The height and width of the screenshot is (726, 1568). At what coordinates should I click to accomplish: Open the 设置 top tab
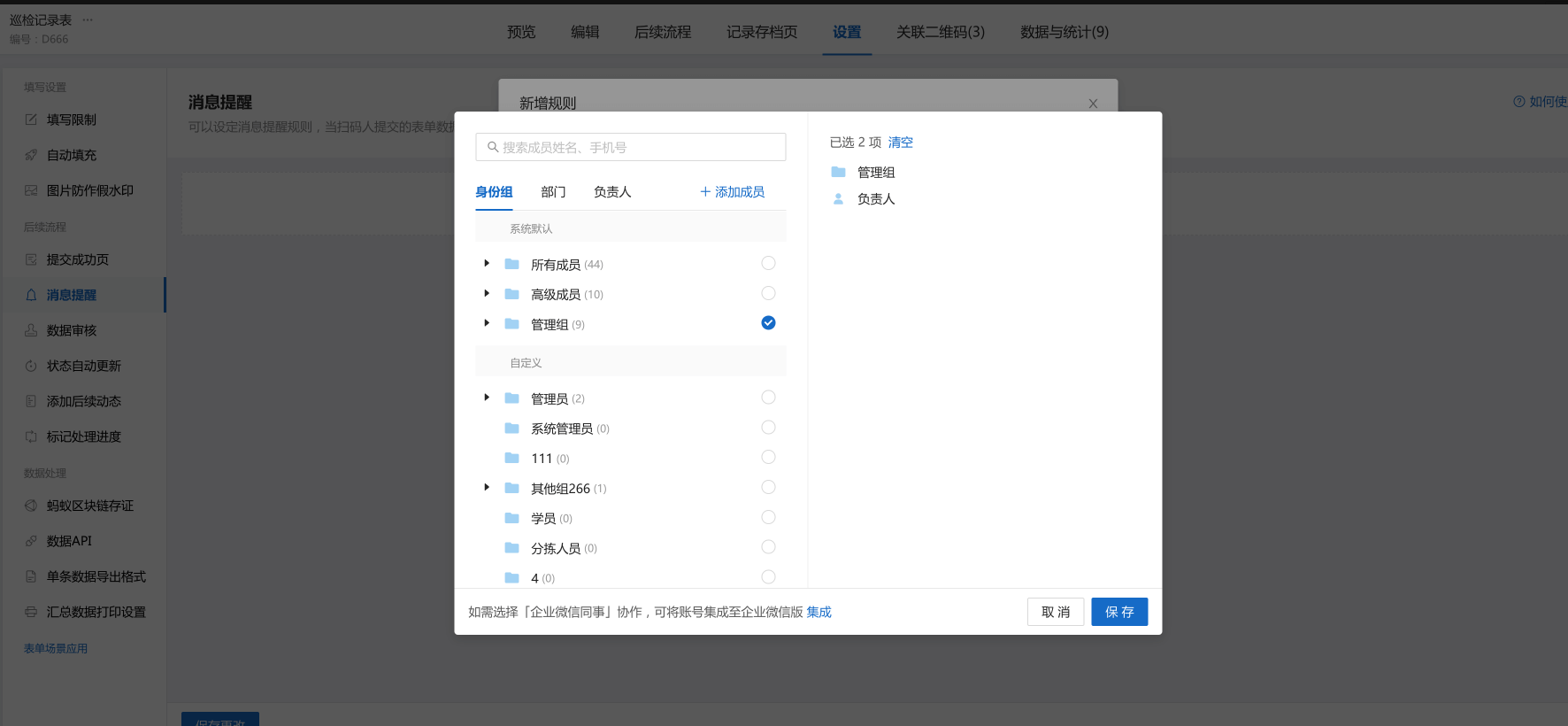coord(847,32)
